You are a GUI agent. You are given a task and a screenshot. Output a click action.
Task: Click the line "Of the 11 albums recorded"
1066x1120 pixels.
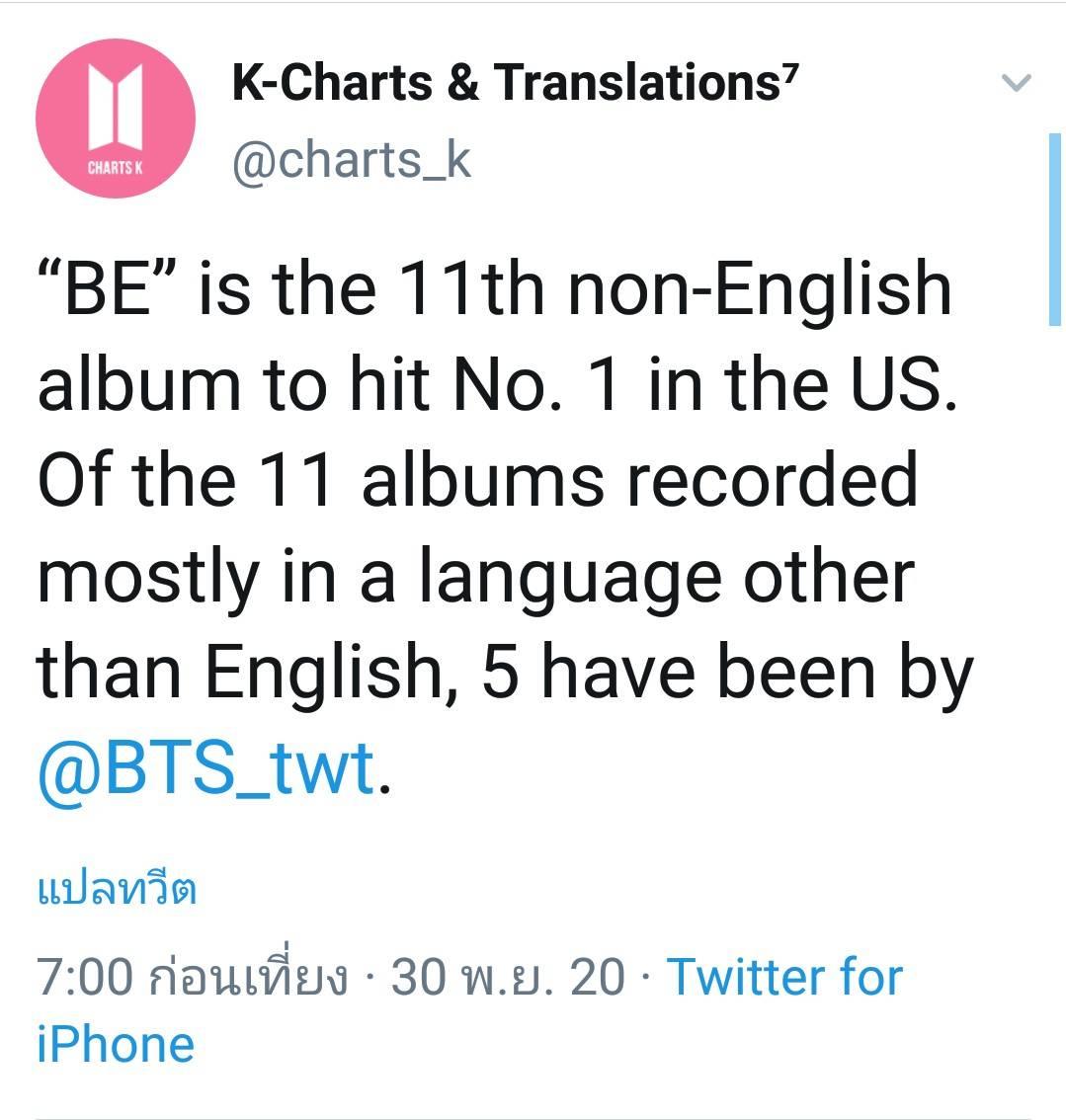click(478, 479)
